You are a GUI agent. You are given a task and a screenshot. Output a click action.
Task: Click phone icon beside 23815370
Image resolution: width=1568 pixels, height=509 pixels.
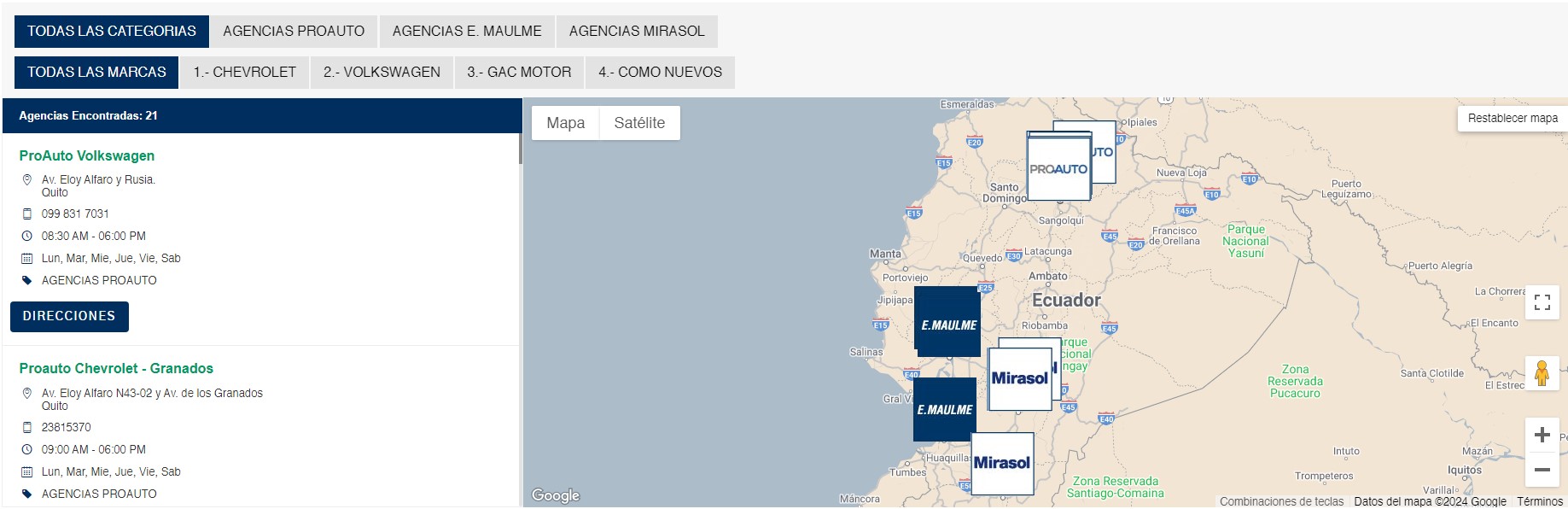(26, 427)
